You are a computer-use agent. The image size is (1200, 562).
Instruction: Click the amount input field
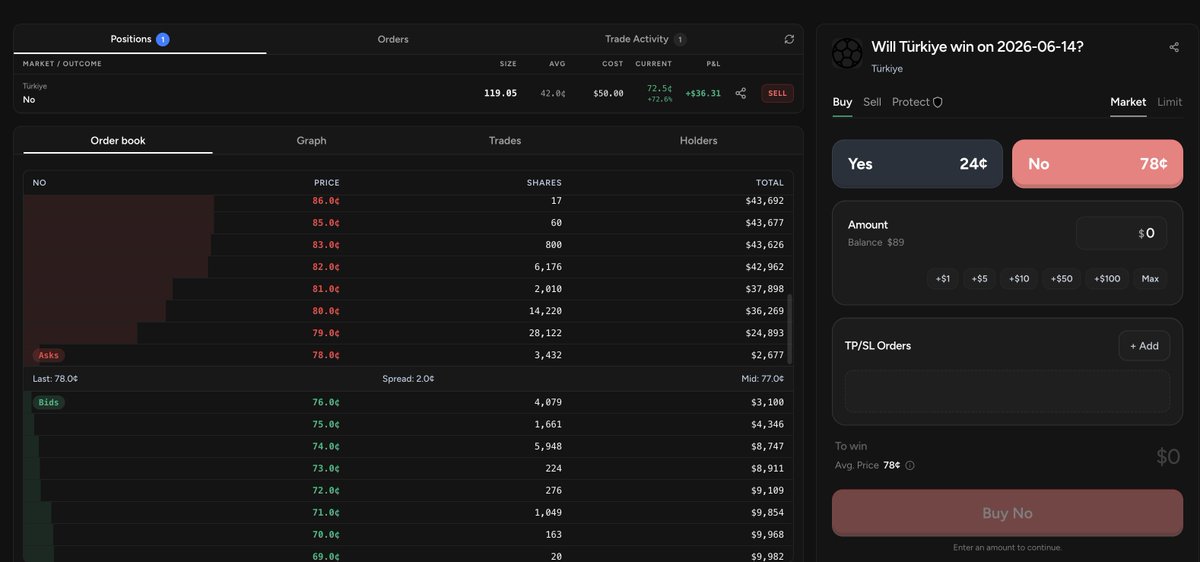pyautogui.click(x=1121, y=233)
